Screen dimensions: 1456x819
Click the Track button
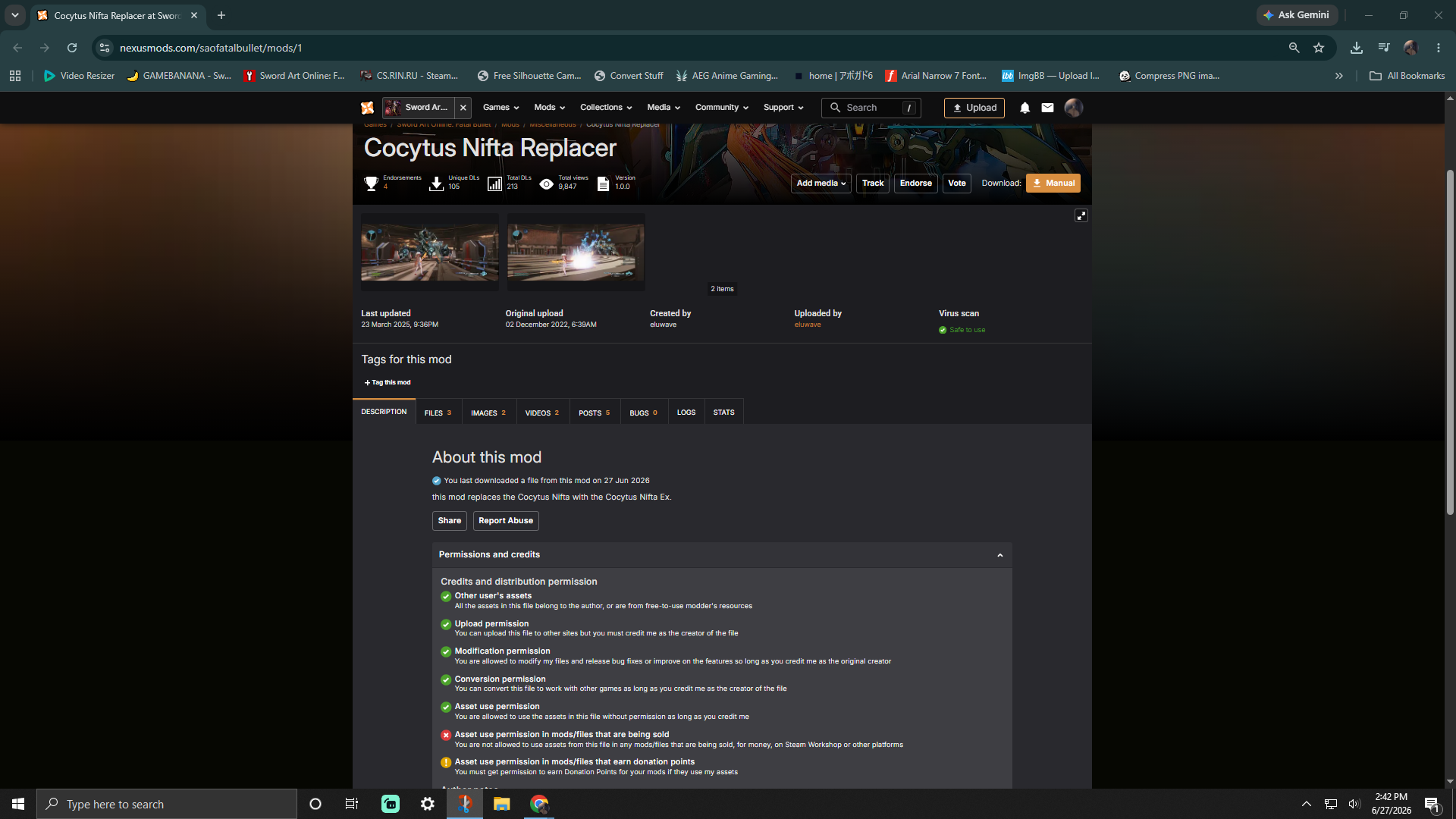point(873,184)
